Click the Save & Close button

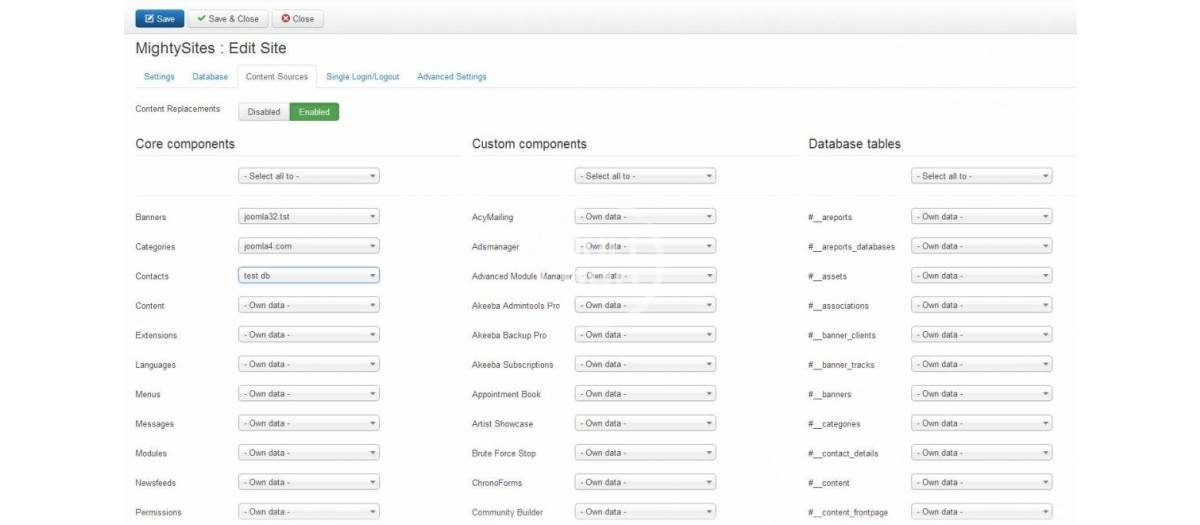(227, 18)
